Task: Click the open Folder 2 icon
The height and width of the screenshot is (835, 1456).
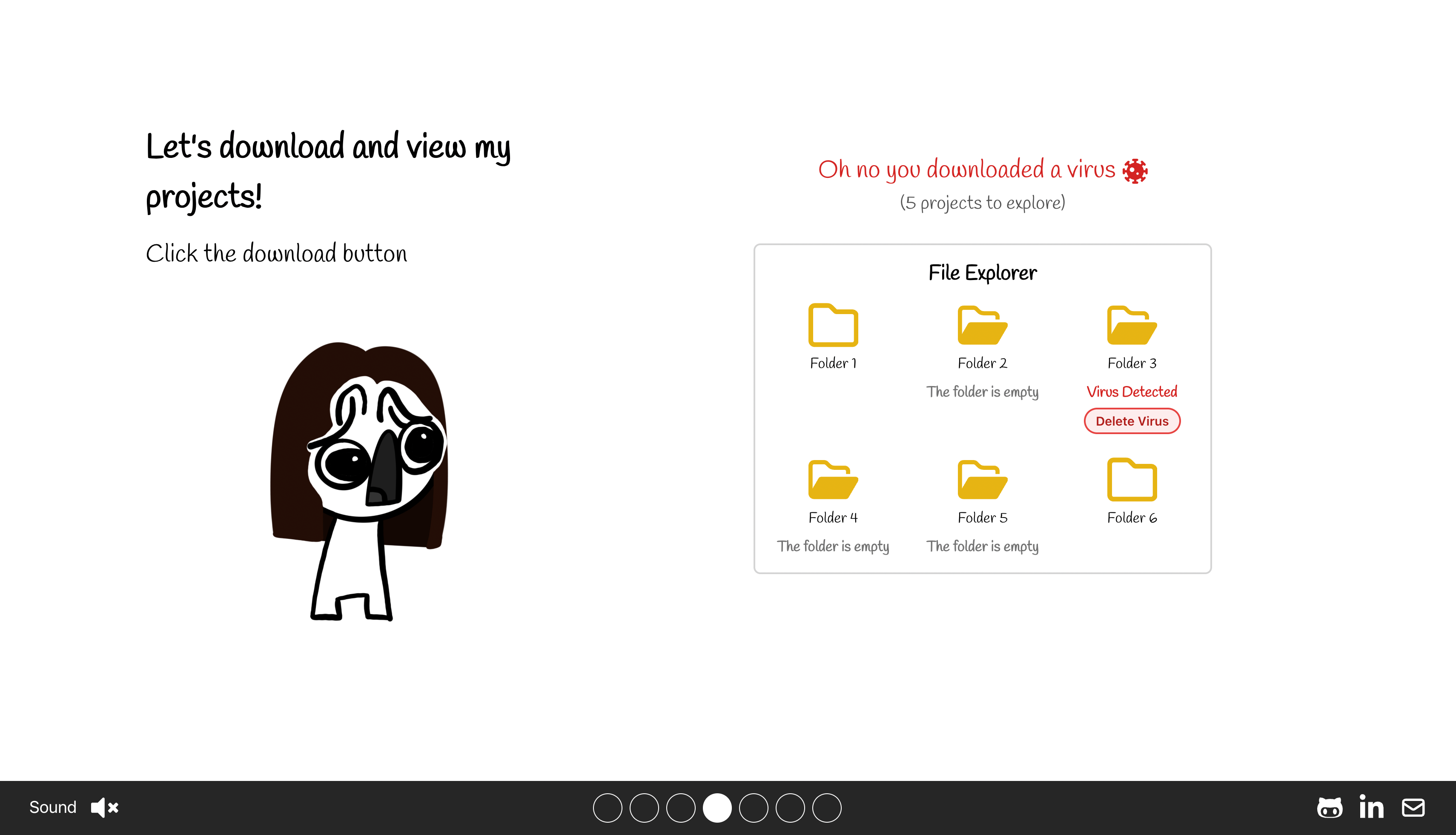Action: [982, 325]
